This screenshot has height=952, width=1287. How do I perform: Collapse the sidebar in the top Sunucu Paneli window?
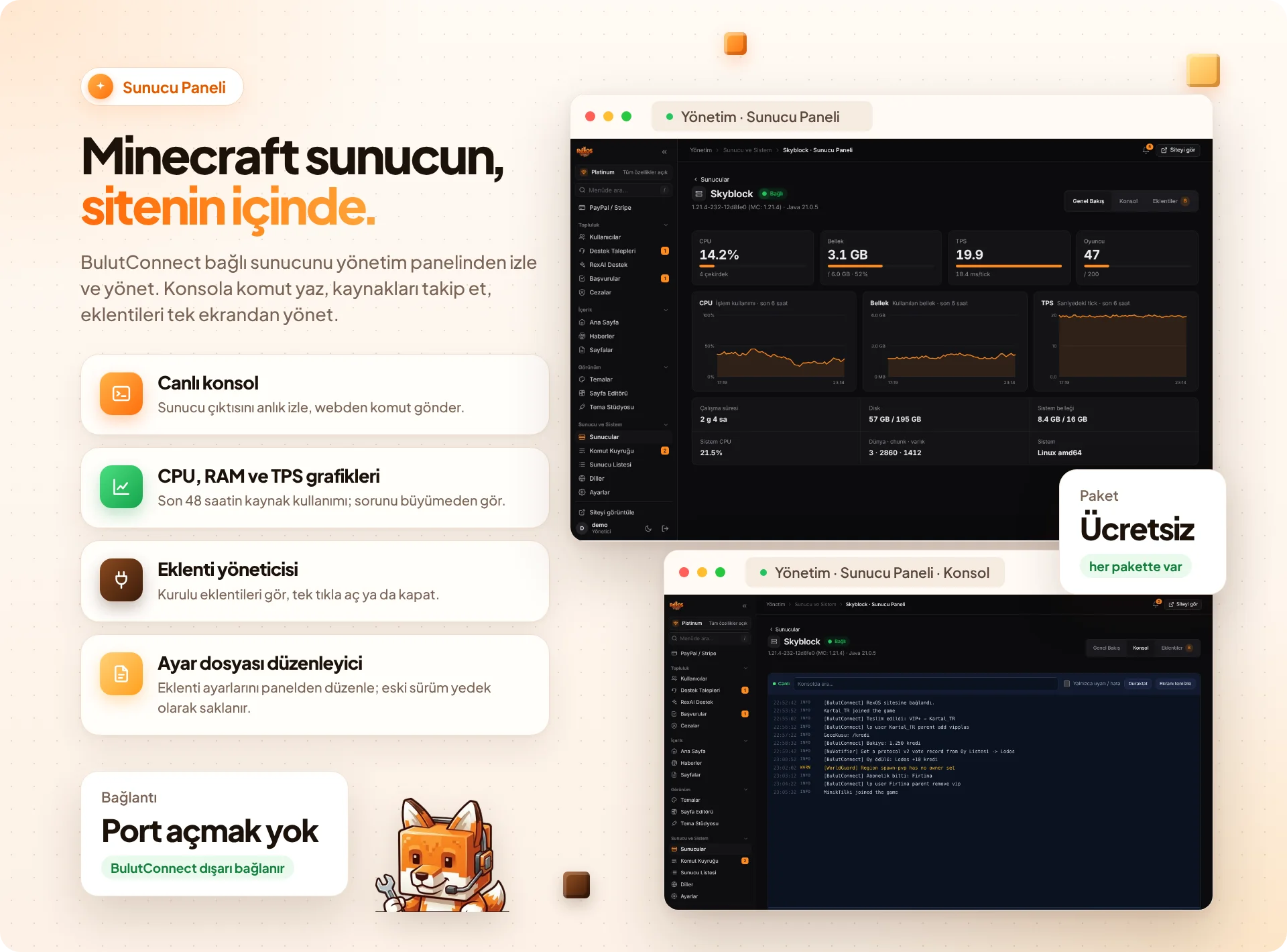[x=664, y=152]
